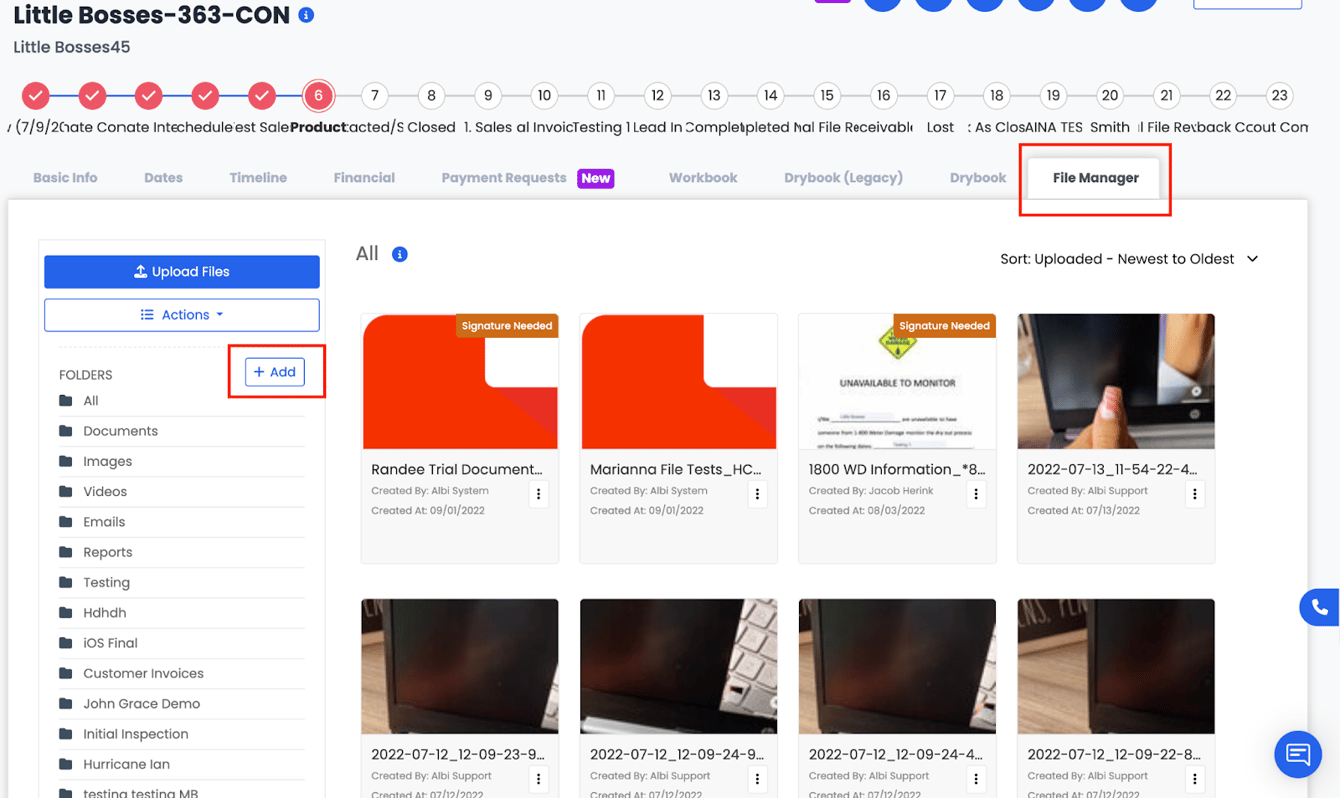Viewport: 1340px width, 798px height.
Task: Select pipeline stage 6
Action: point(318,96)
